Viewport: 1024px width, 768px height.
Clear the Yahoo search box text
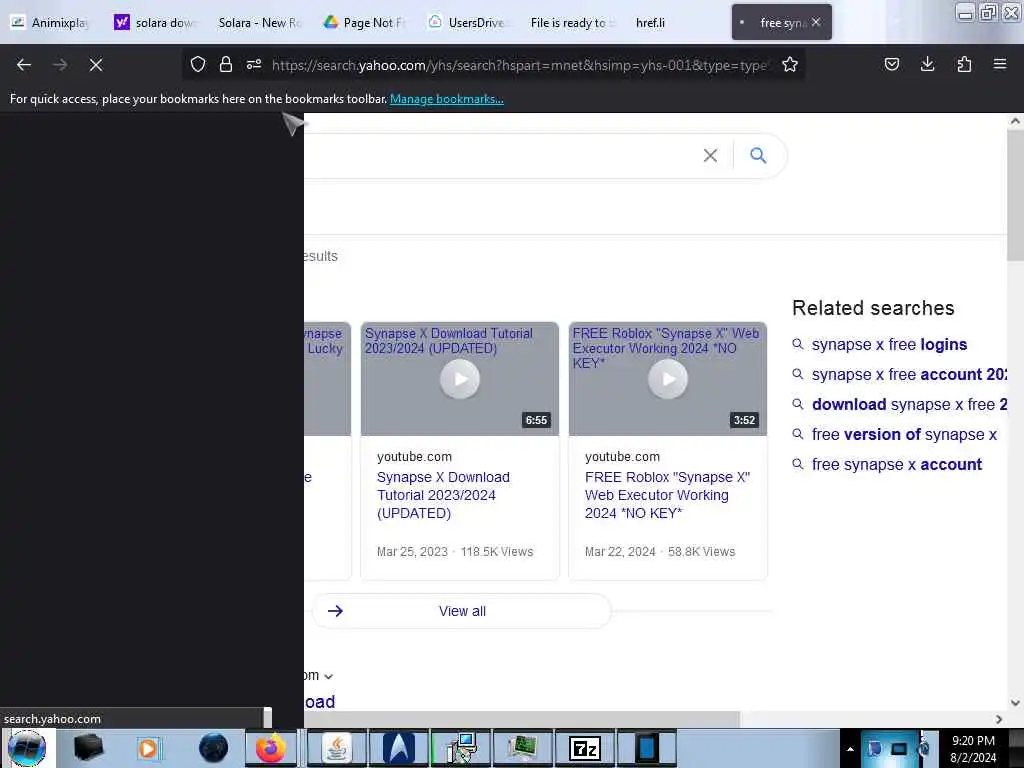pyautogui.click(x=710, y=155)
